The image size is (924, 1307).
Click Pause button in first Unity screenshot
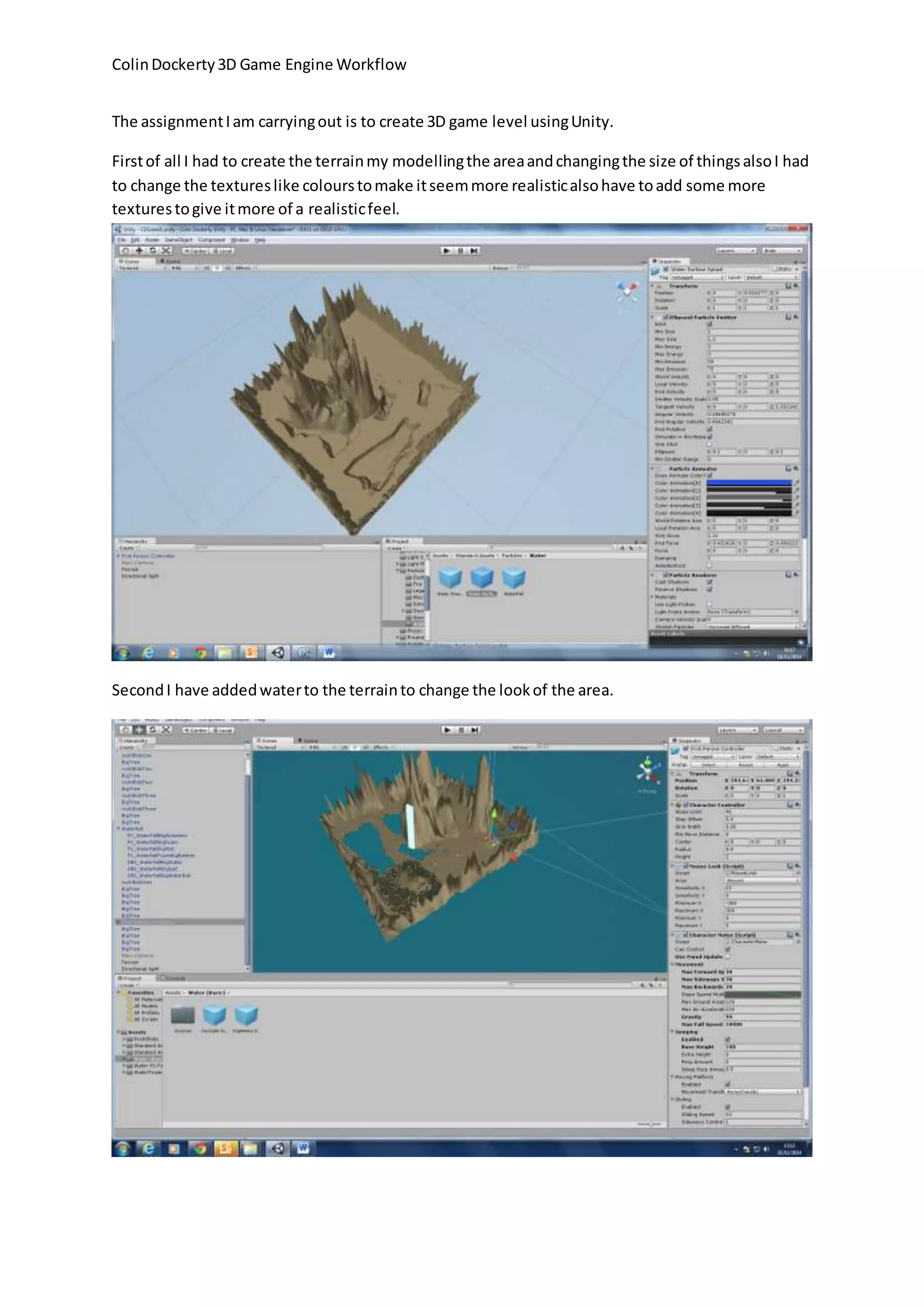pos(460,250)
